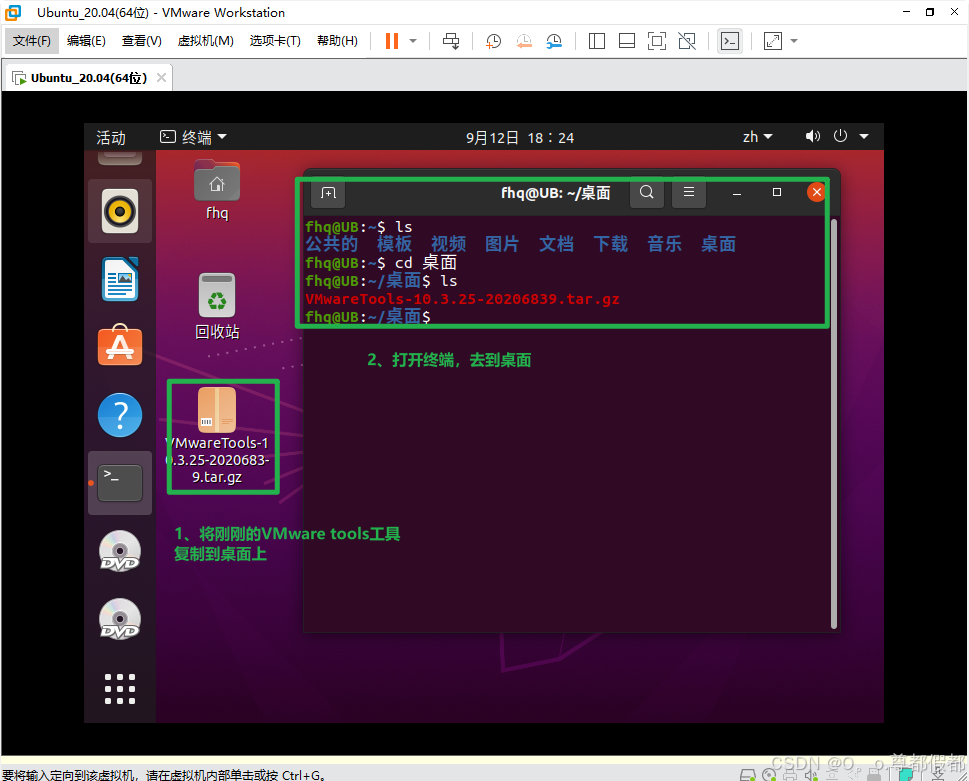Click the volume icon in top bar
969x781 pixels.
813,137
